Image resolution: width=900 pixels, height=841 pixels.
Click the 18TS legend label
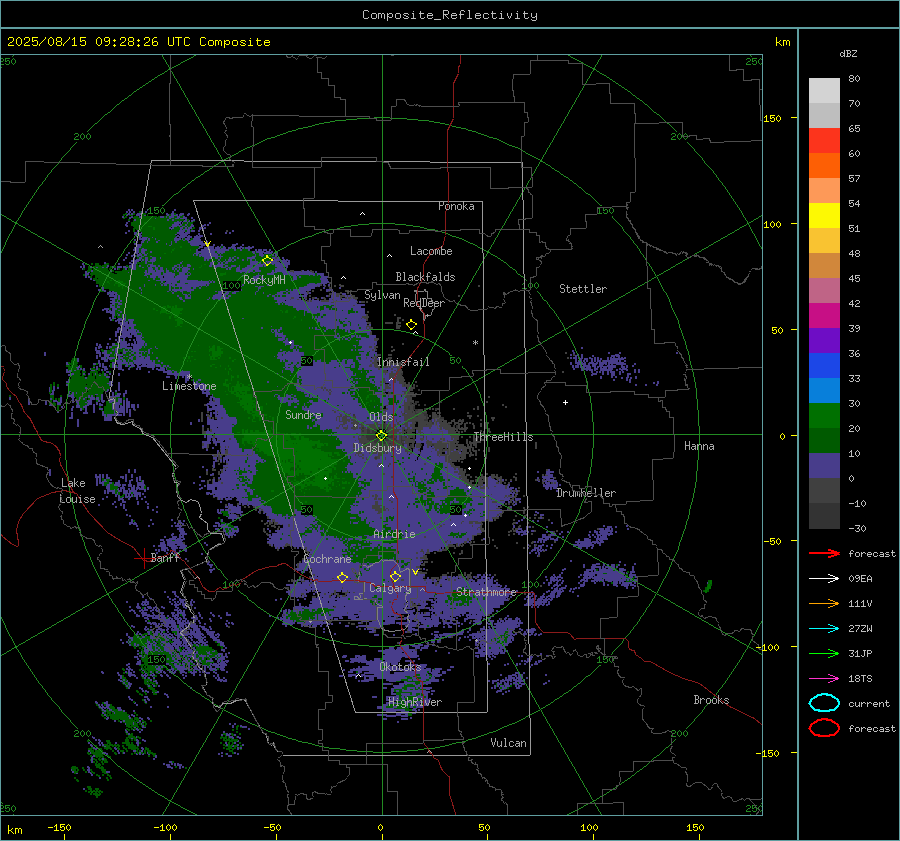click(x=860, y=679)
